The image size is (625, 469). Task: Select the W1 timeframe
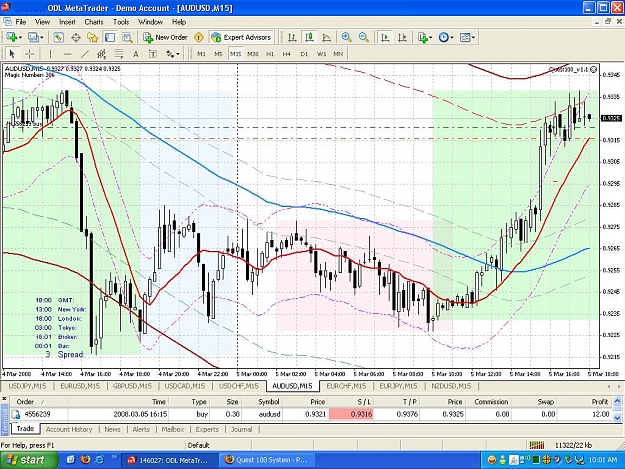click(322, 54)
